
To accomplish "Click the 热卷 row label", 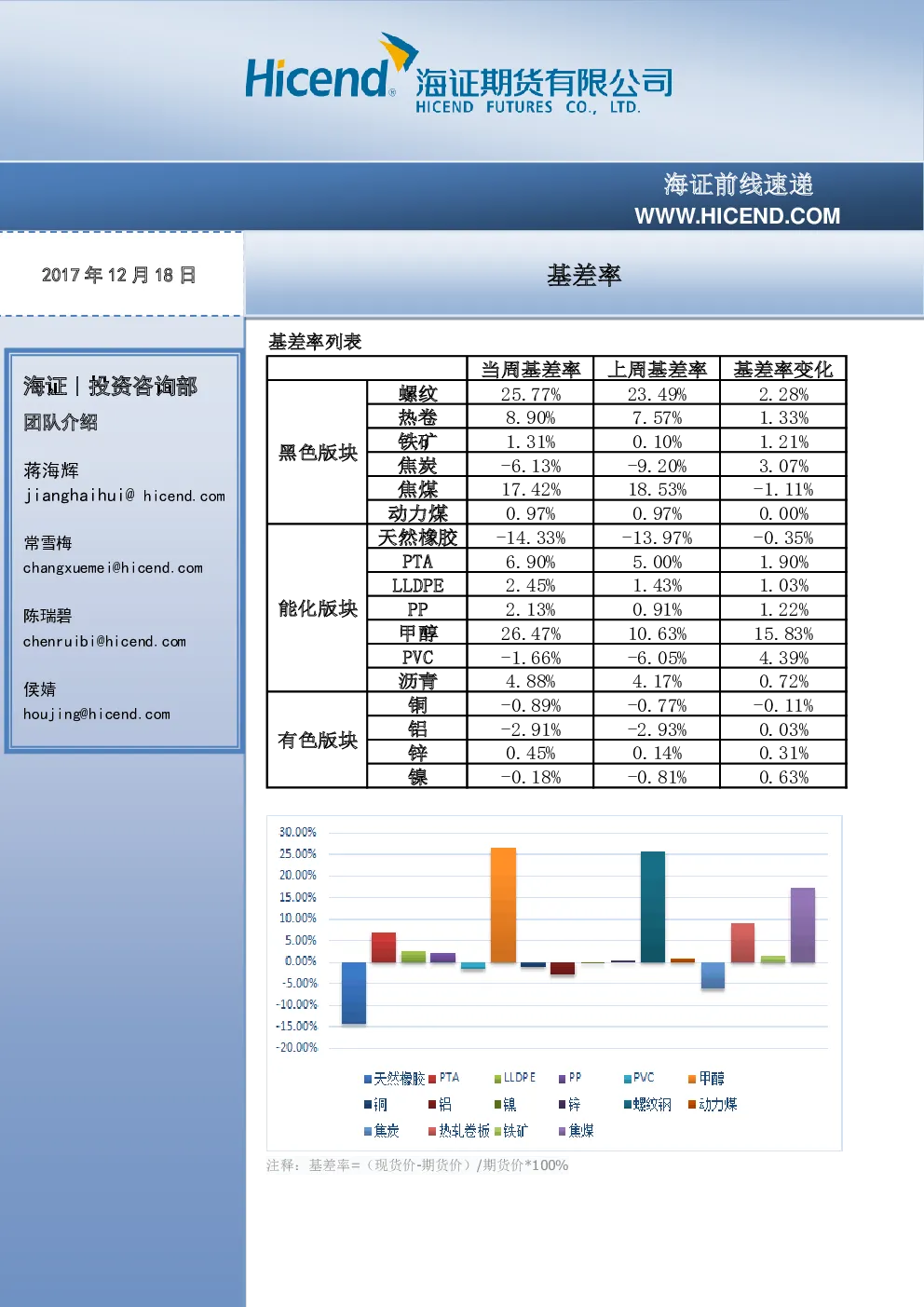I will pos(417,417).
